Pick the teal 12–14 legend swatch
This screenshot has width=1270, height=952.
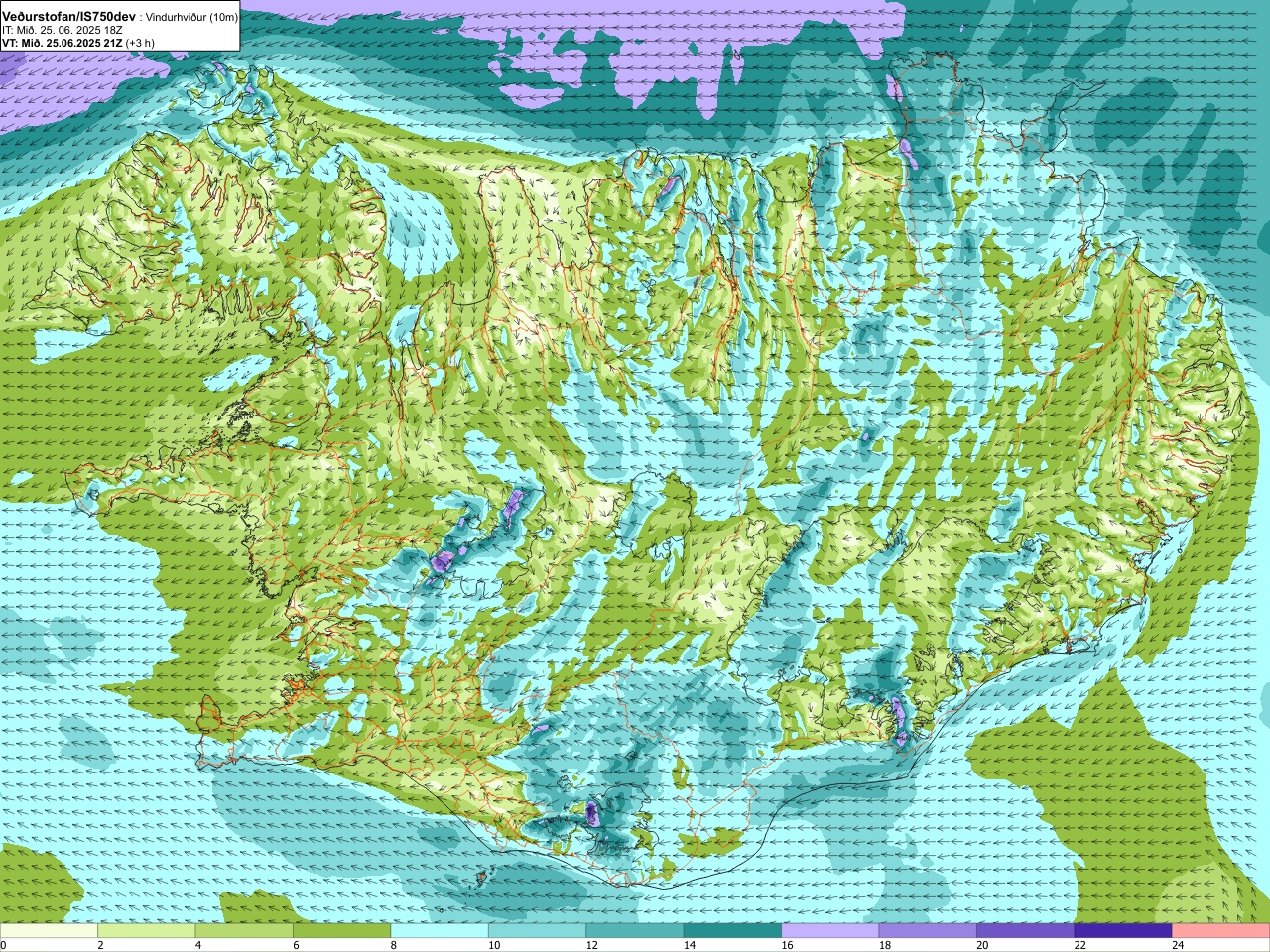coord(635,931)
